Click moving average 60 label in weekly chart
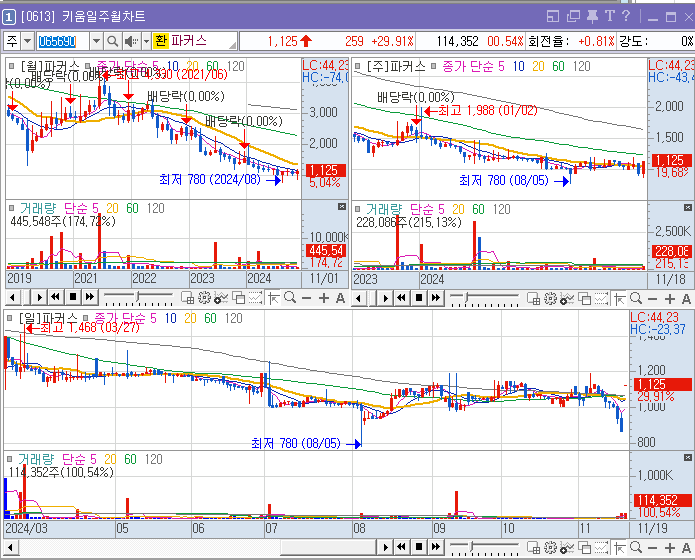The width and height of the screenshot is (695, 560). click(x=558, y=67)
